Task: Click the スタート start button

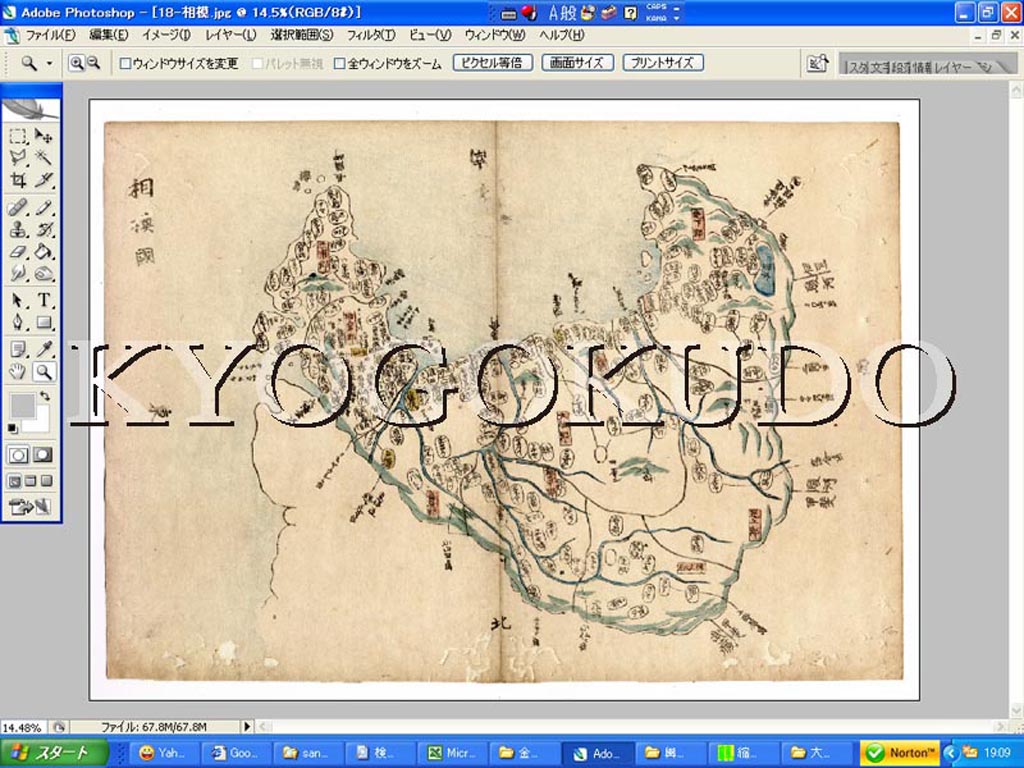Action: coord(54,753)
